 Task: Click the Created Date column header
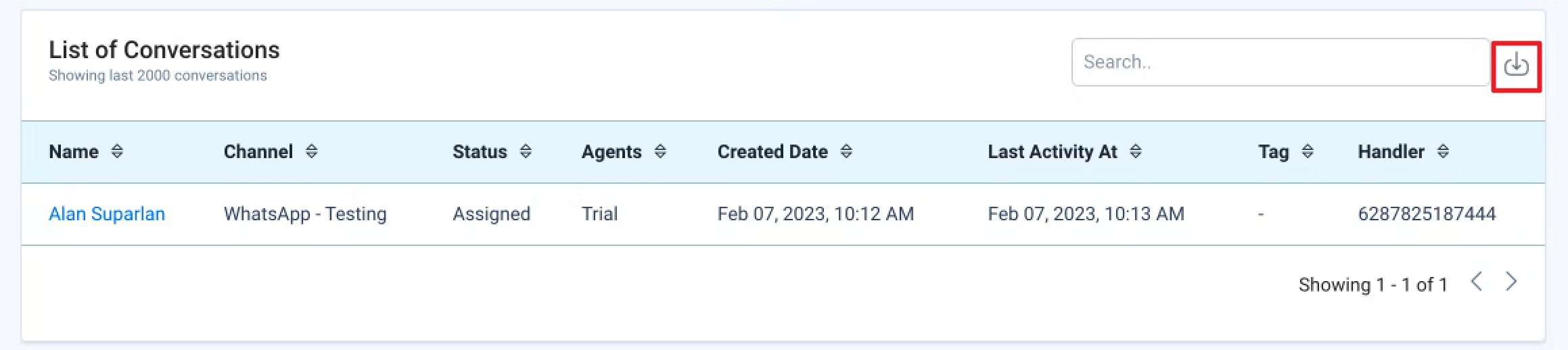[x=773, y=151]
